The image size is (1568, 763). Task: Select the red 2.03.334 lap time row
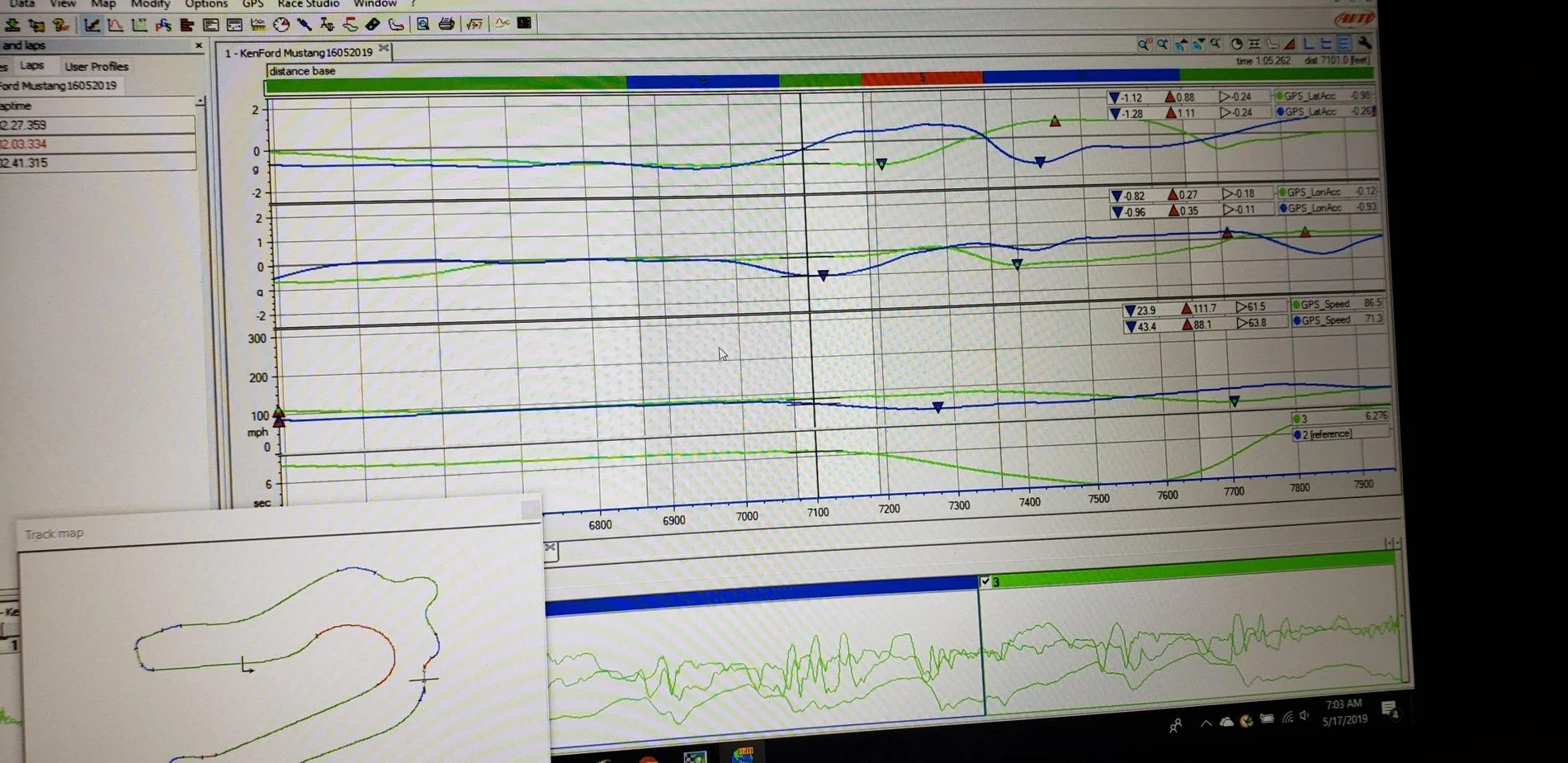[x=97, y=144]
